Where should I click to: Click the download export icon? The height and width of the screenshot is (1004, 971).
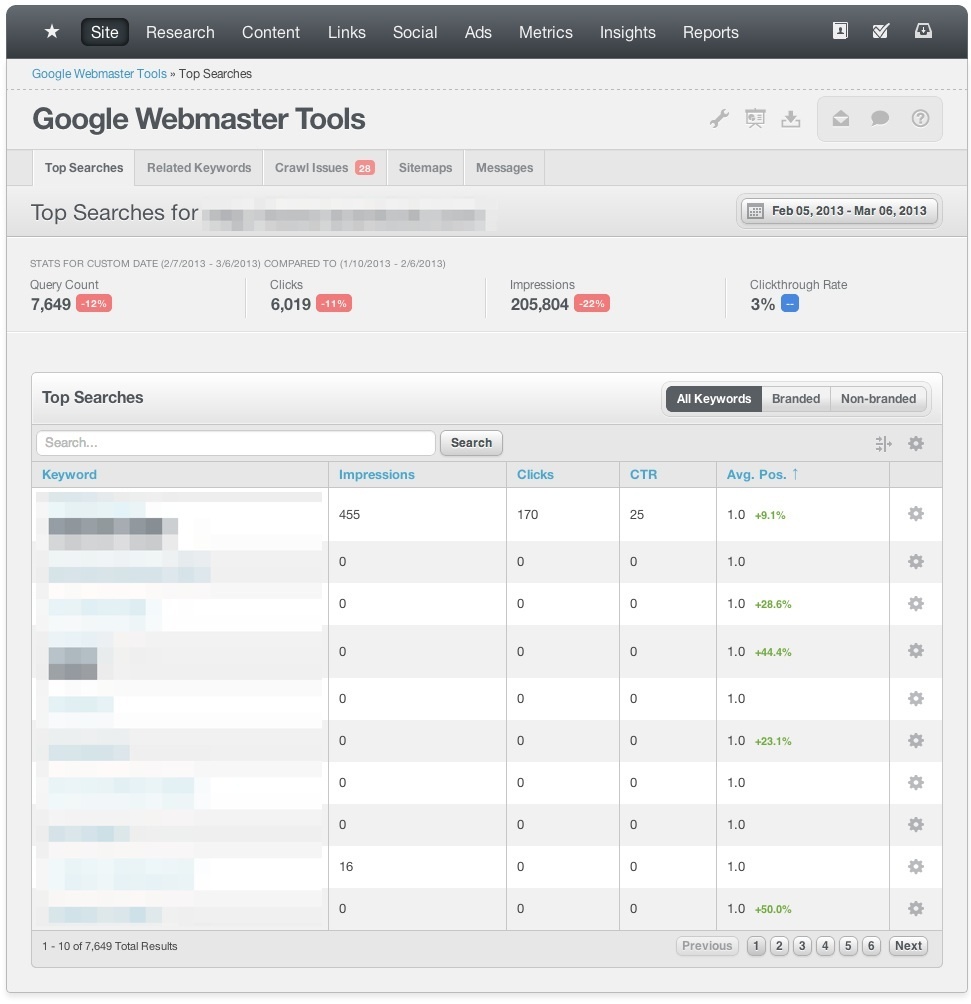(791, 118)
